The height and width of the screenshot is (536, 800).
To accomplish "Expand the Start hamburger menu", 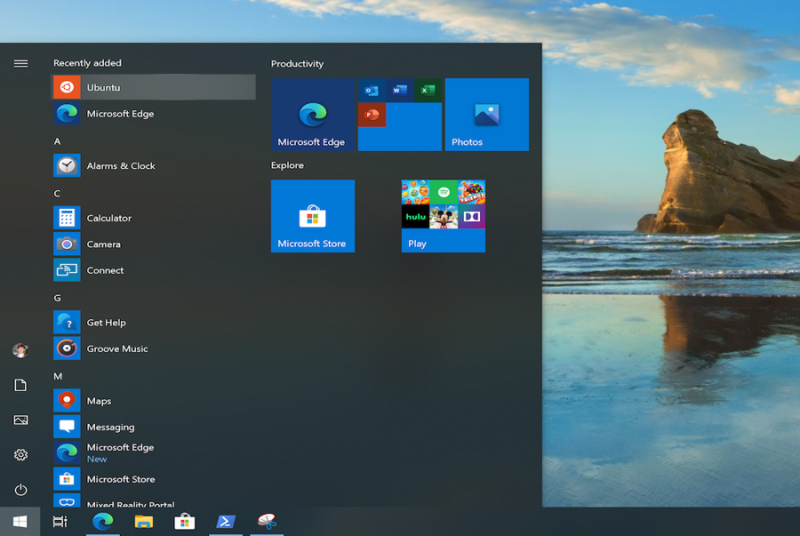I will click(x=20, y=63).
